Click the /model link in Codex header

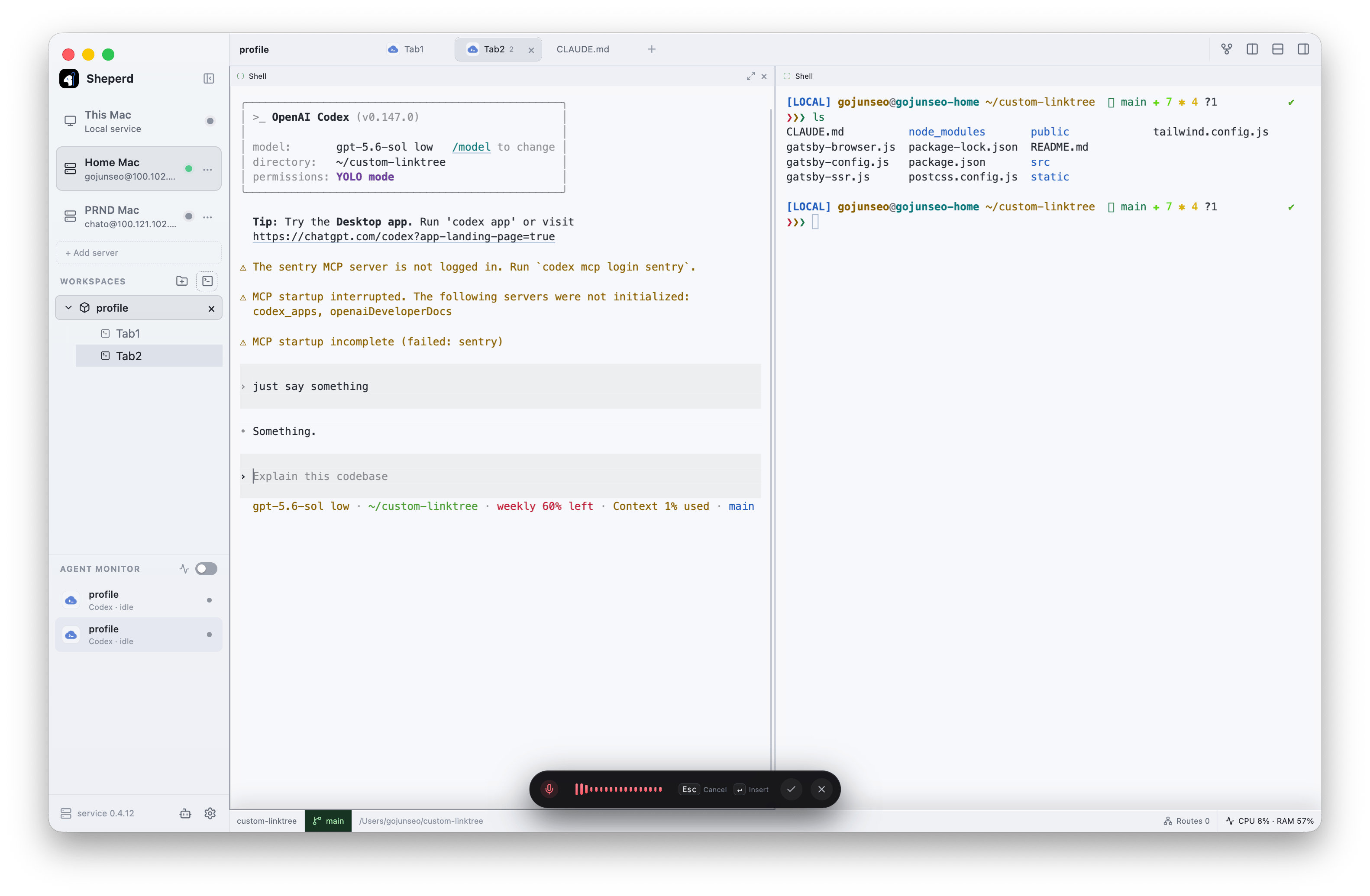point(472,147)
